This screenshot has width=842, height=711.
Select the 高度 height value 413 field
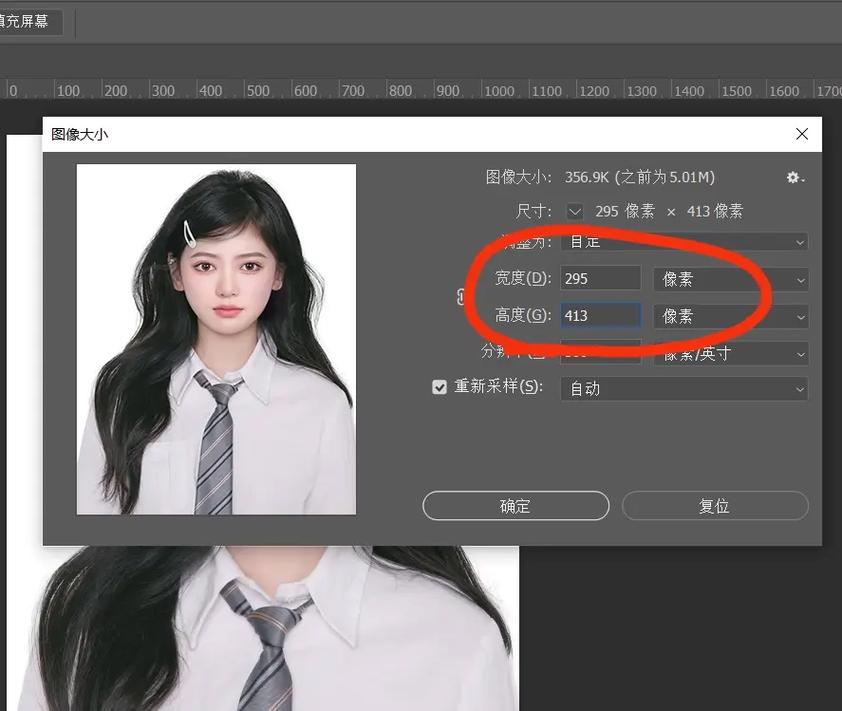600,315
